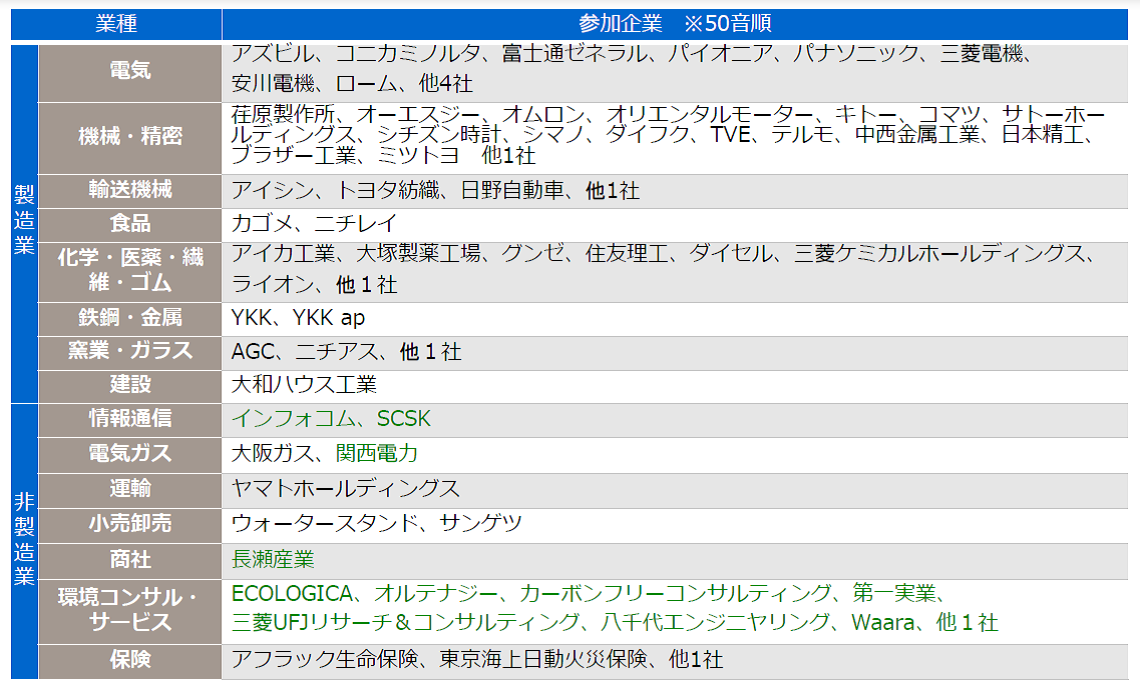Click the green SCSK company name
This screenshot has height=686, width=1140.
pyautogui.click(x=404, y=419)
